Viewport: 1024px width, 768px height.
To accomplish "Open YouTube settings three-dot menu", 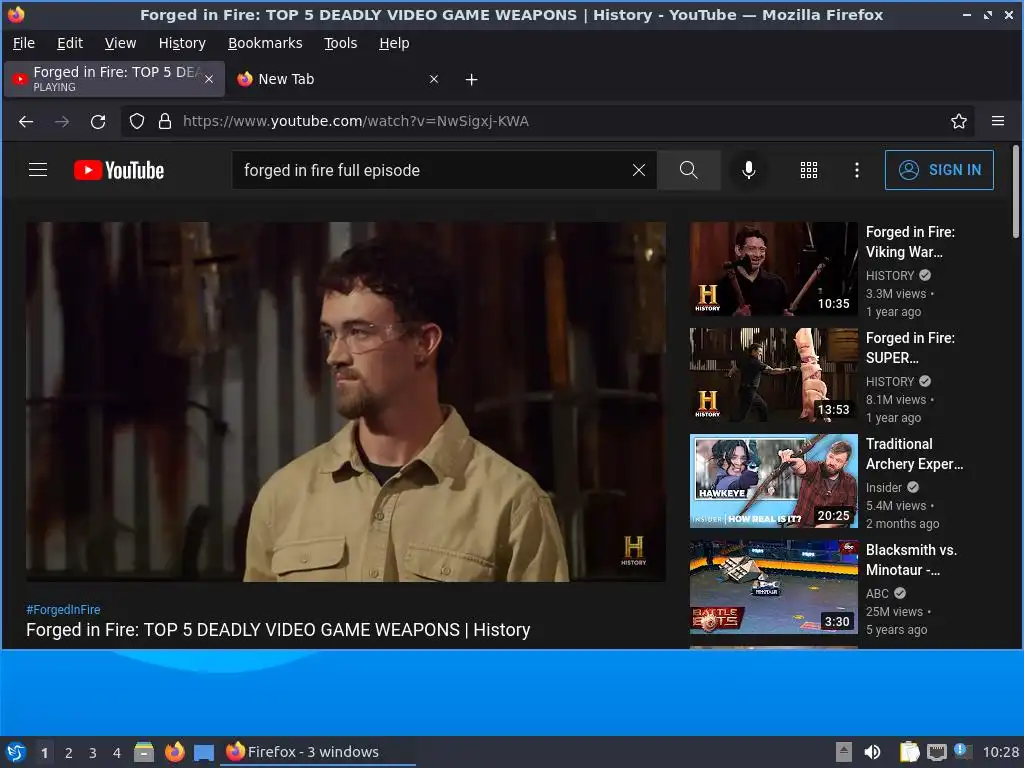I will [856, 170].
